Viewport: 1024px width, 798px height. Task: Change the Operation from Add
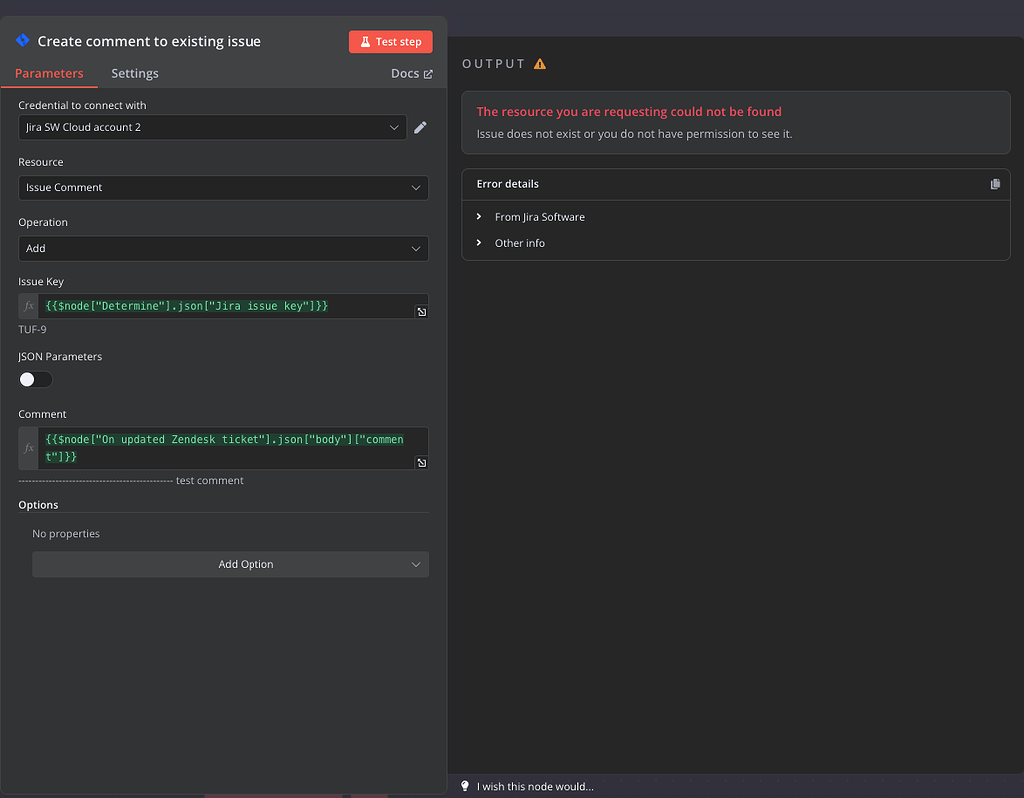click(223, 248)
